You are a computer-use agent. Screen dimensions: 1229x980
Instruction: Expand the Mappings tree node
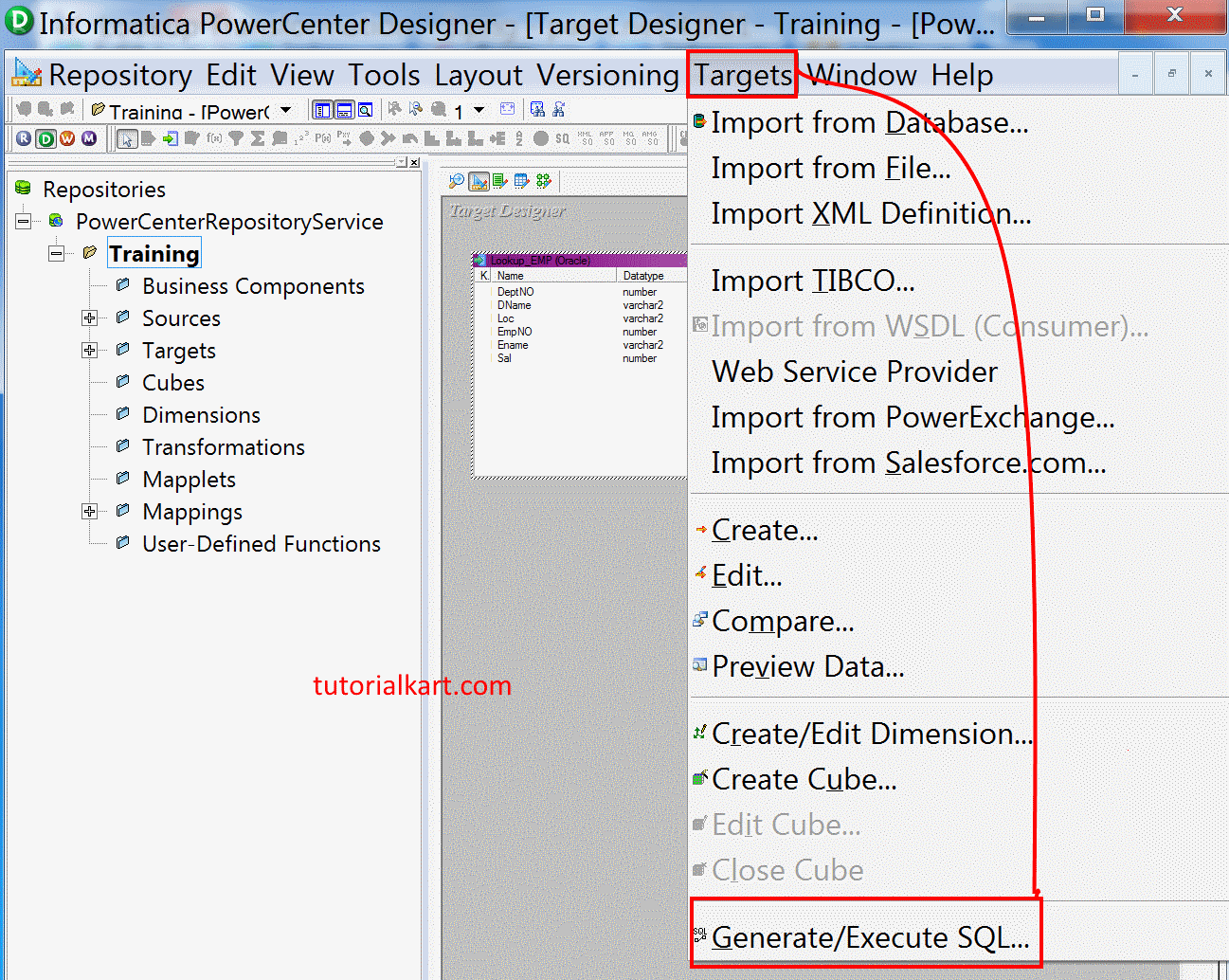(x=89, y=511)
